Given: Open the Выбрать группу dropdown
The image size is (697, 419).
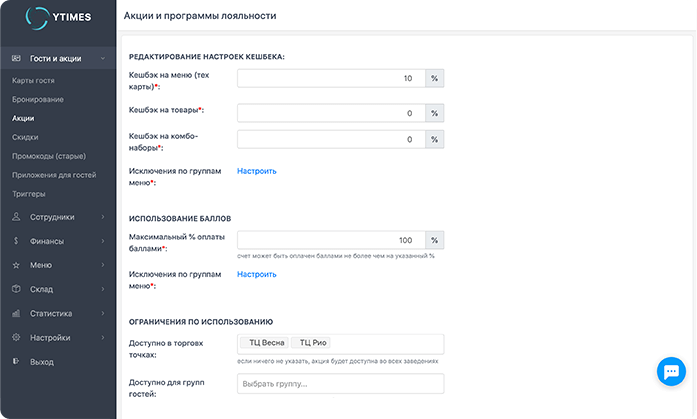Looking at the screenshot, I should click(340, 384).
